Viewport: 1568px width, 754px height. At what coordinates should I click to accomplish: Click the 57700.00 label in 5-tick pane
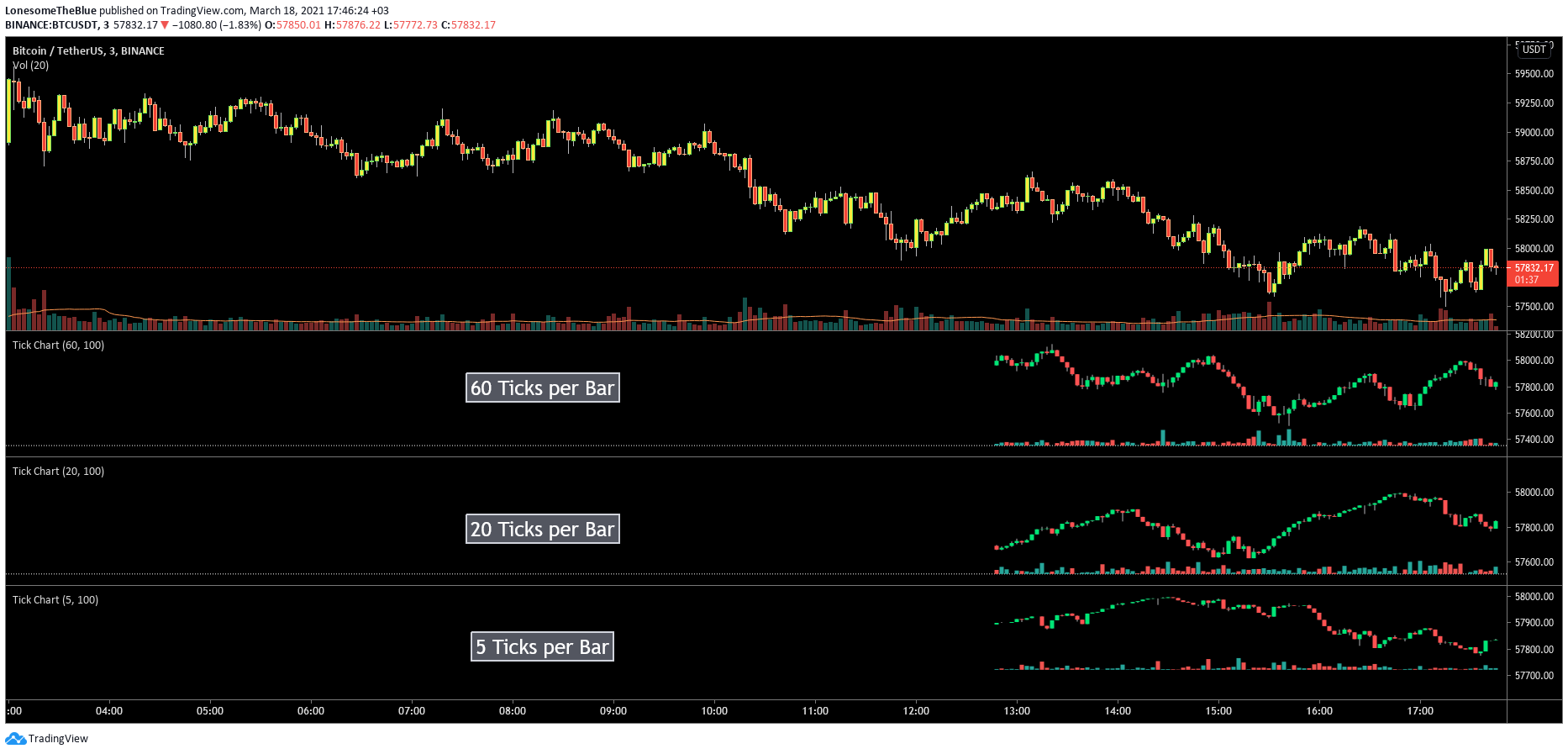pyautogui.click(x=1534, y=676)
